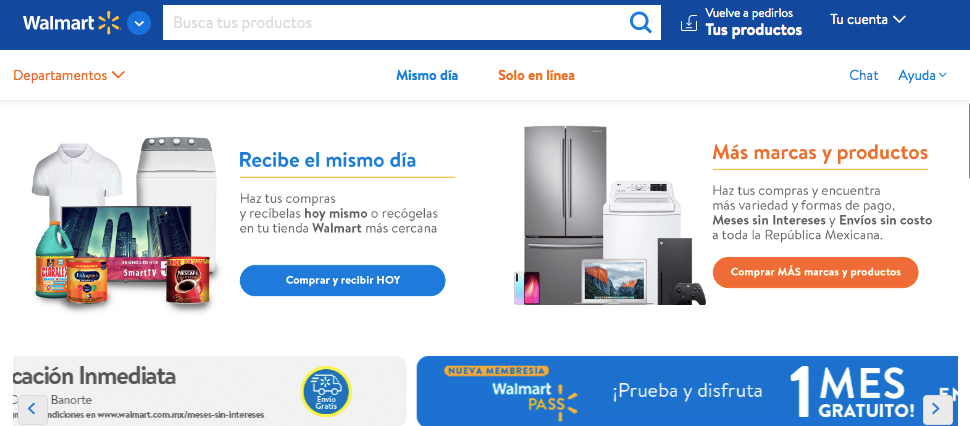This screenshot has width=970, height=426.
Task: Click Comprar y recibir HOY button
Action: point(343,280)
